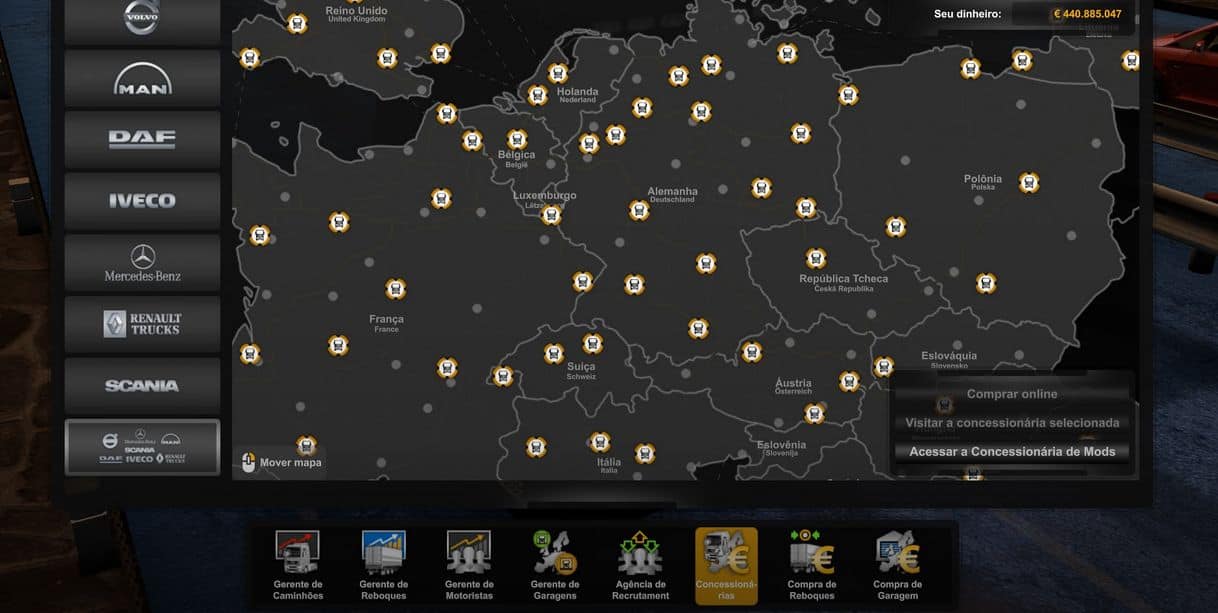Image resolution: width=1218 pixels, height=613 pixels.
Task: Pick the DAF brand filter
Action: [142, 140]
